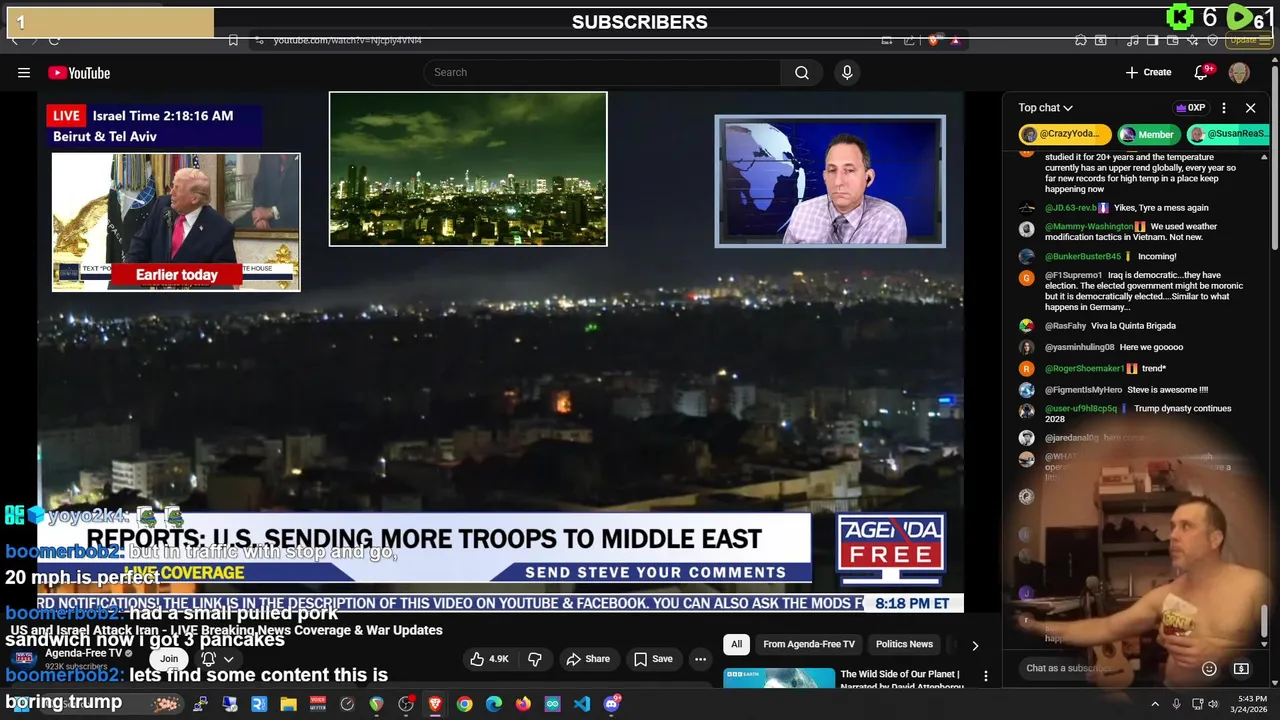This screenshot has height=720, width=1280.
Task: Open Microsoft Edge from the taskbar
Action: tap(494, 704)
